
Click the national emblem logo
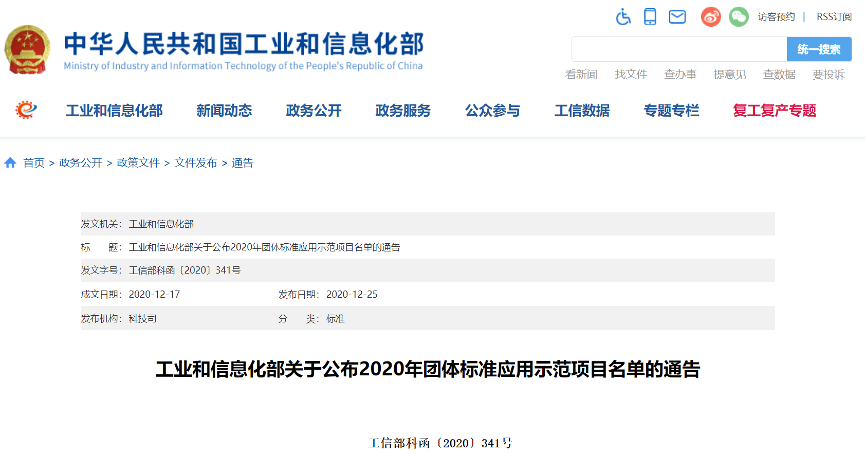tap(27, 50)
